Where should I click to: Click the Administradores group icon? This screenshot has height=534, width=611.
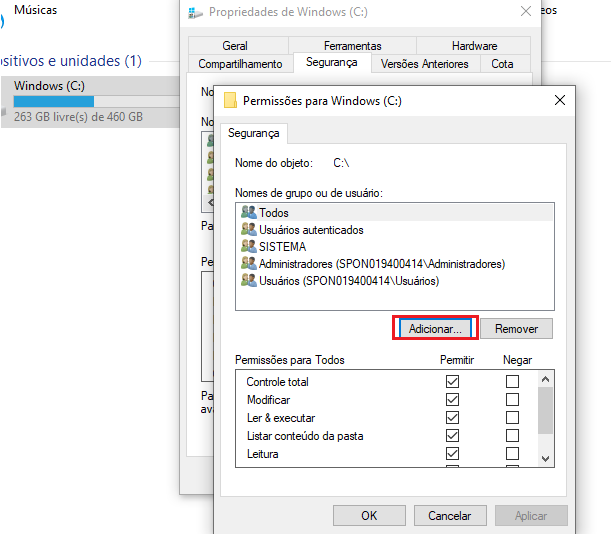(249, 263)
